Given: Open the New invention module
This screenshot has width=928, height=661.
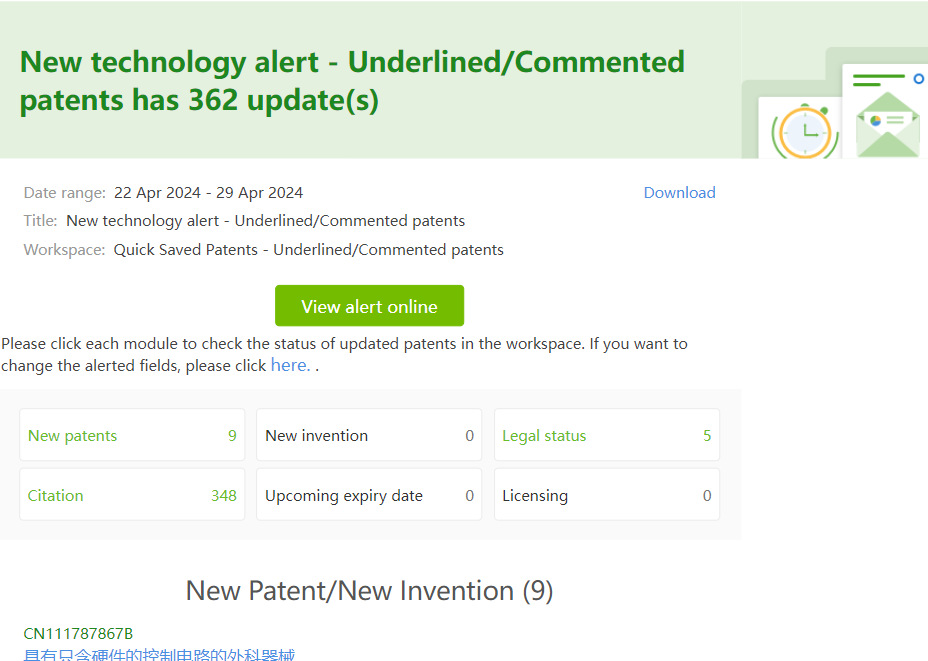Looking at the screenshot, I should coord(369,435).
